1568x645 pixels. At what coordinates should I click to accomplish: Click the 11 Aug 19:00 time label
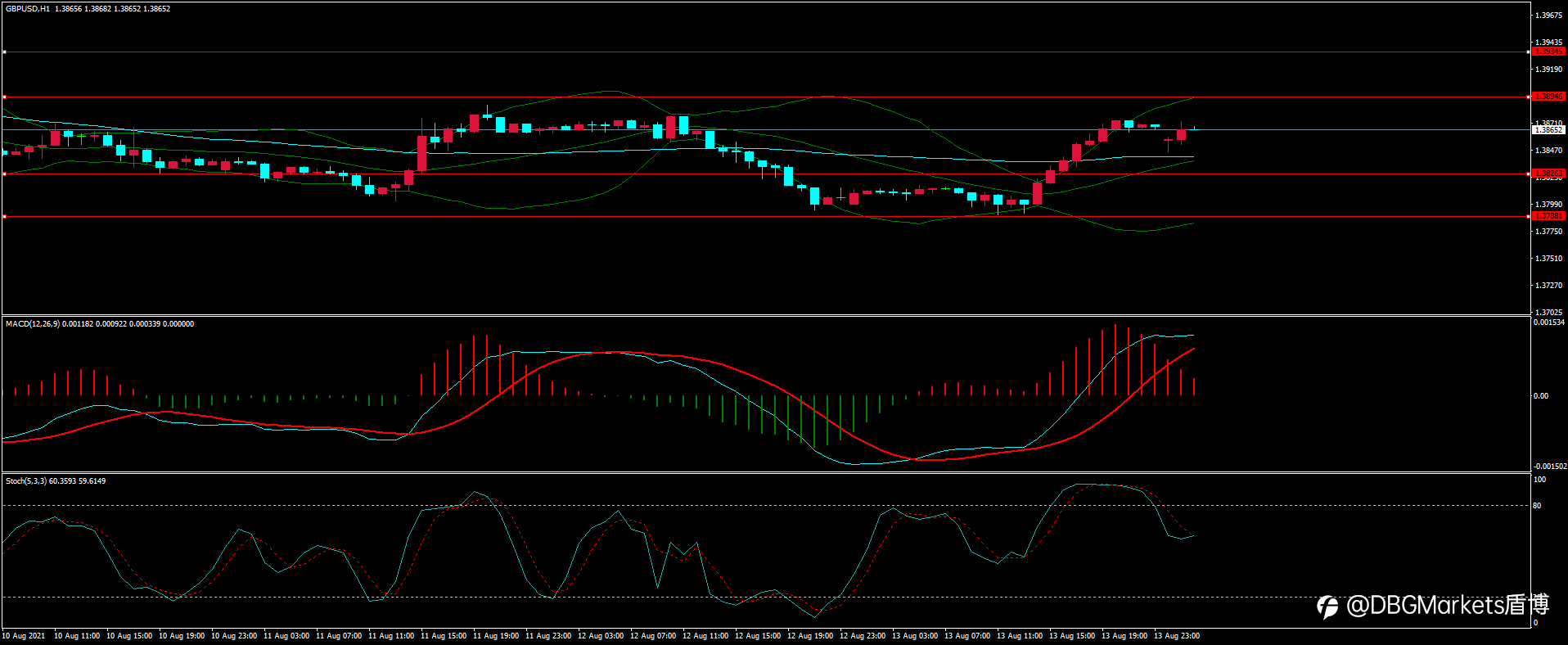pos(496,636)
